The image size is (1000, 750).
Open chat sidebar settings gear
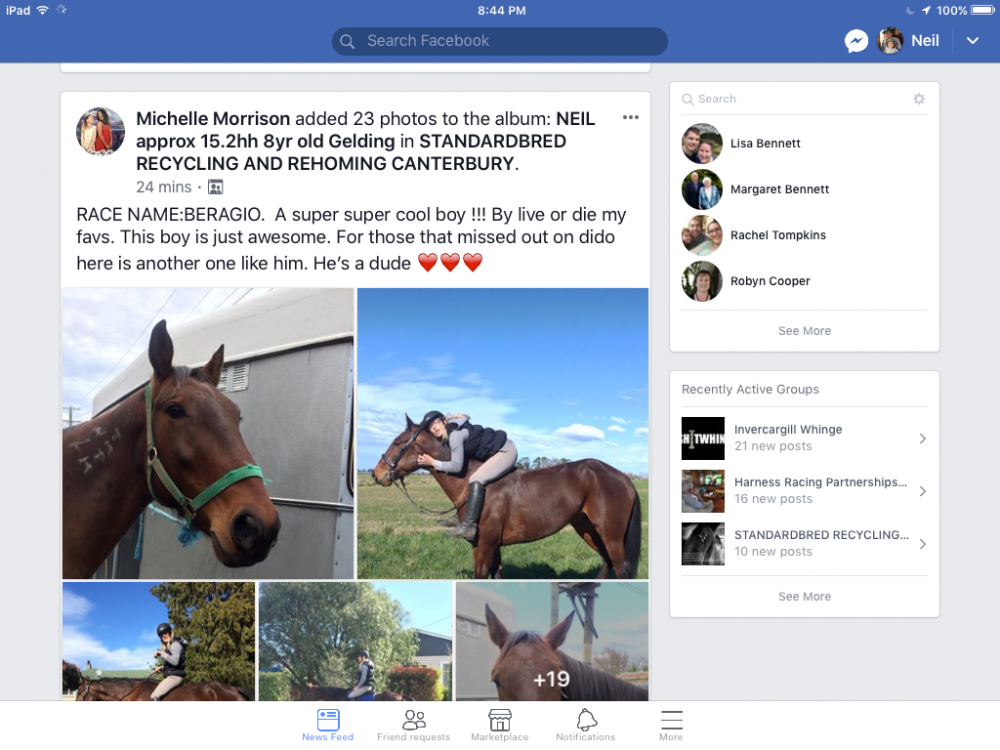[x=918, y=99]
